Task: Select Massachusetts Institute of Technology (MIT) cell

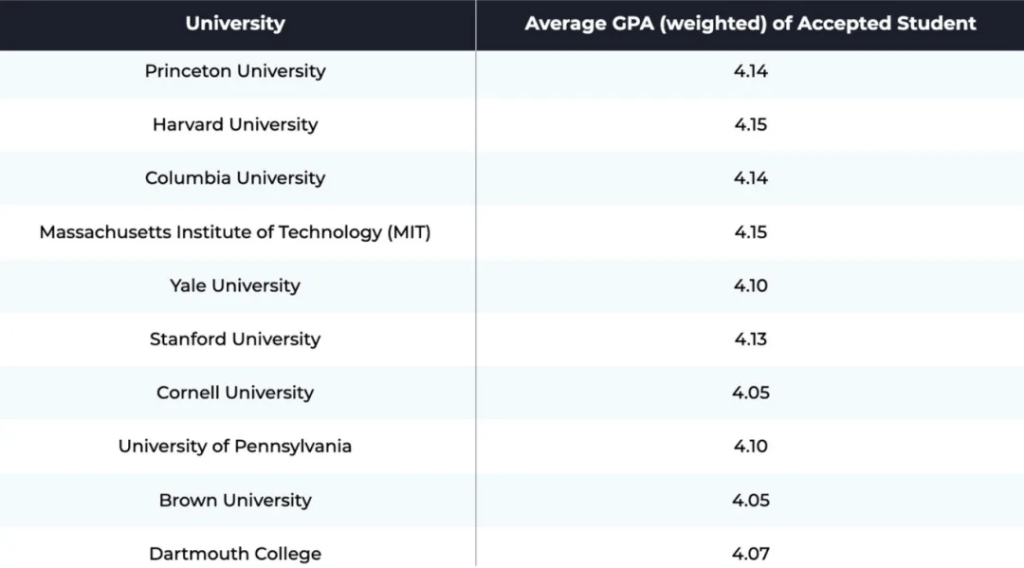Action: coord(235,232)
